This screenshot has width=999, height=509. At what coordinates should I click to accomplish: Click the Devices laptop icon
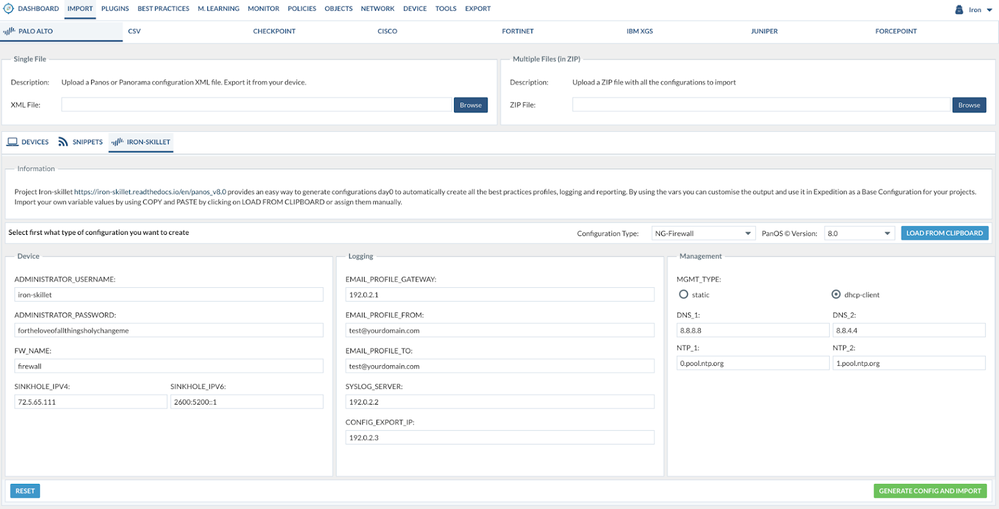point(12,142)
